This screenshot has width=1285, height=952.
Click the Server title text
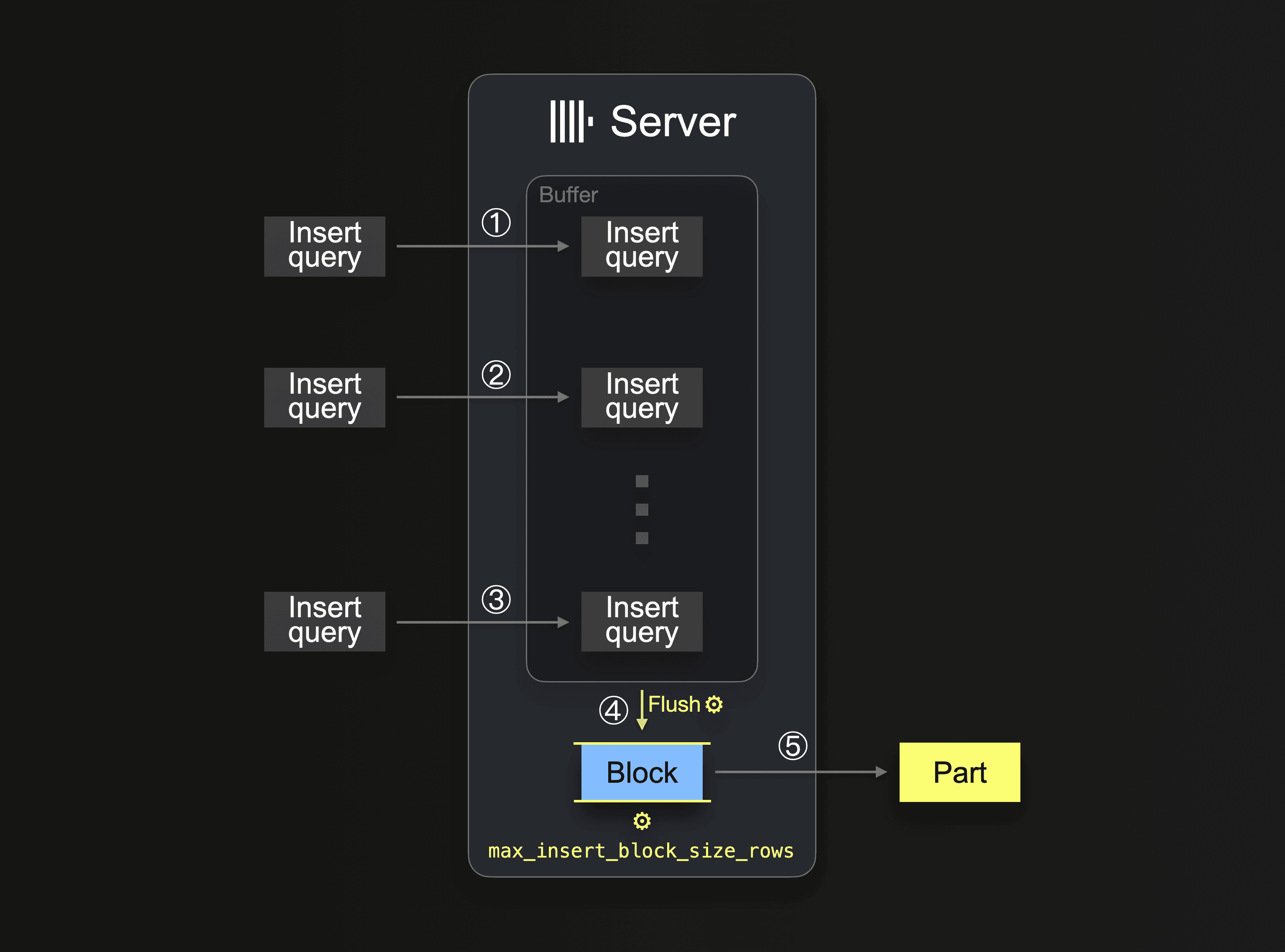[x=673, y=122]
